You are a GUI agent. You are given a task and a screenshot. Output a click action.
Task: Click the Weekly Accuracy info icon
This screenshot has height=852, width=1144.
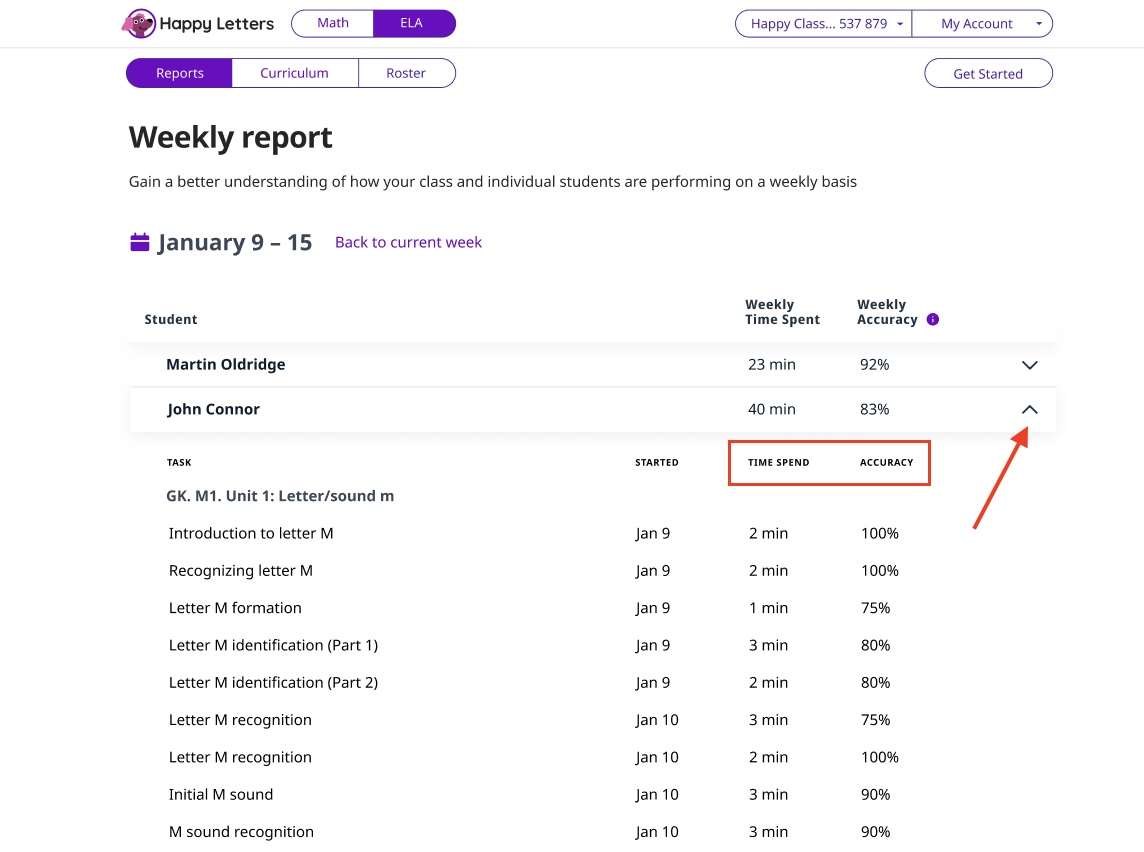click(x=933, y=320)
